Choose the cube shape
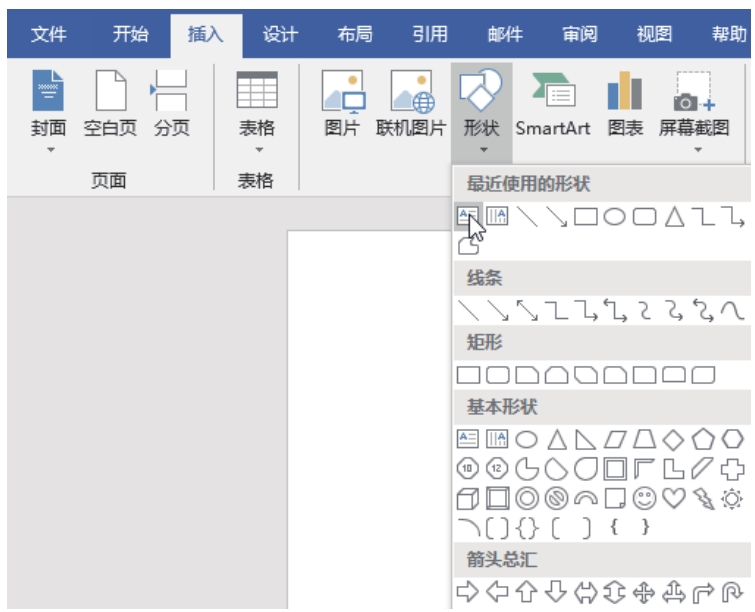This screenshot has width=755, height=612. click(x=468, y=498)
